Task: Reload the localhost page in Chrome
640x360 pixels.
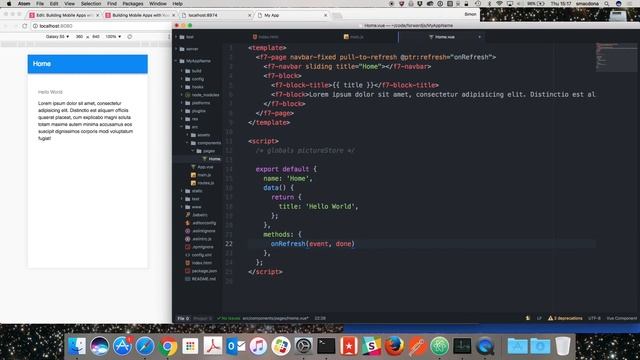Action: pyautogui.click(x=25, y=26)
